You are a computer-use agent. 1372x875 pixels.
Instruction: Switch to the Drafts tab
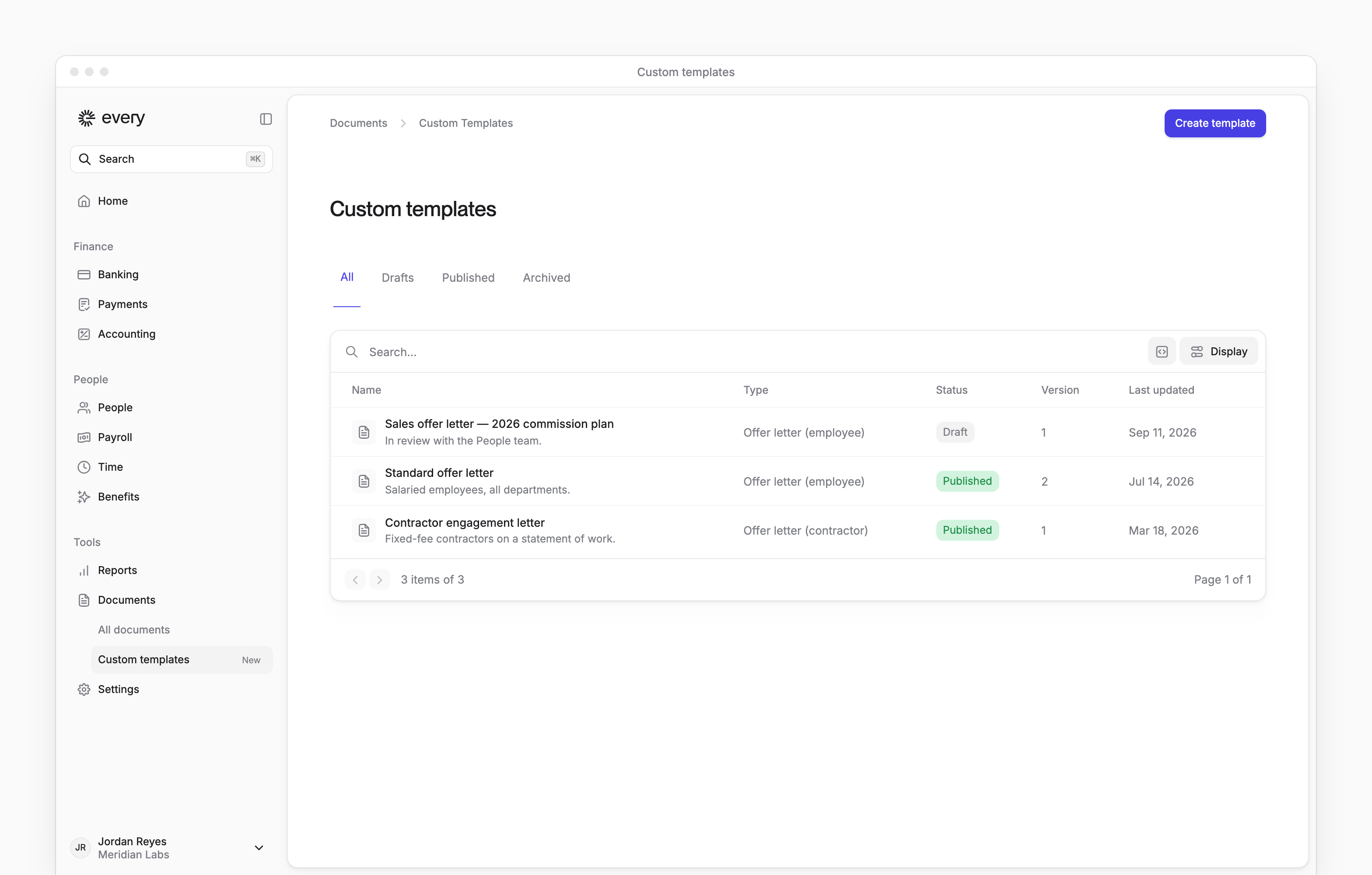point(398,277)
